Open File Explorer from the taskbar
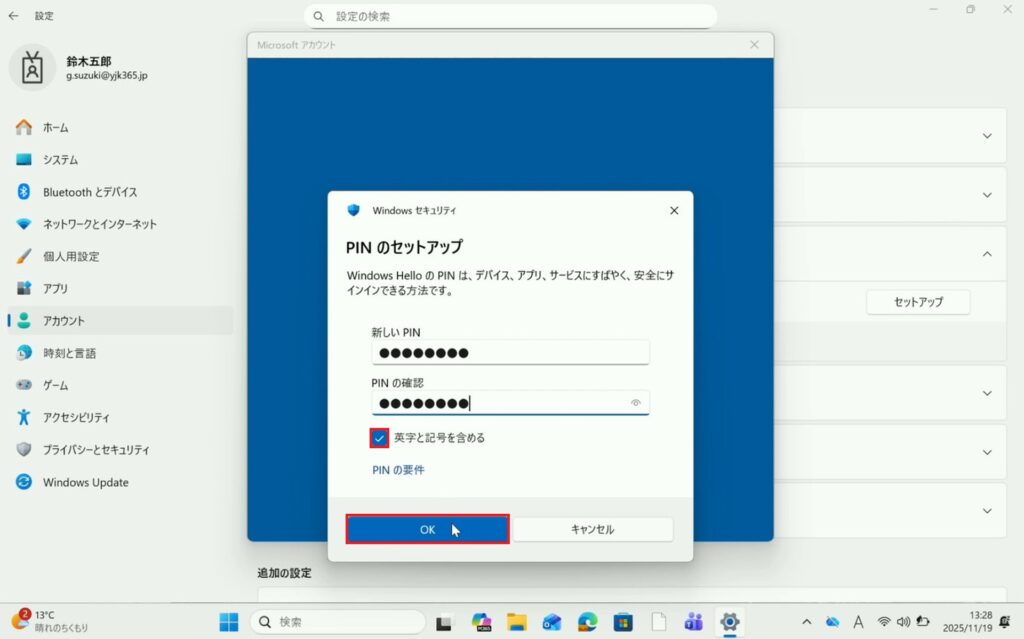Image resolution: width=1024 pixels, height=639 pixels. (517, 622)
